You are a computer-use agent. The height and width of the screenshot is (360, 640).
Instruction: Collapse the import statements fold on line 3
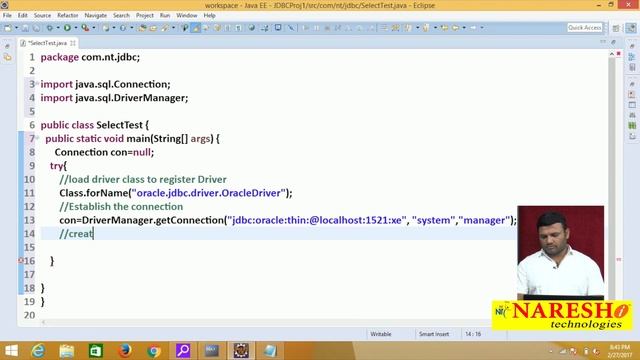(37, 84)
